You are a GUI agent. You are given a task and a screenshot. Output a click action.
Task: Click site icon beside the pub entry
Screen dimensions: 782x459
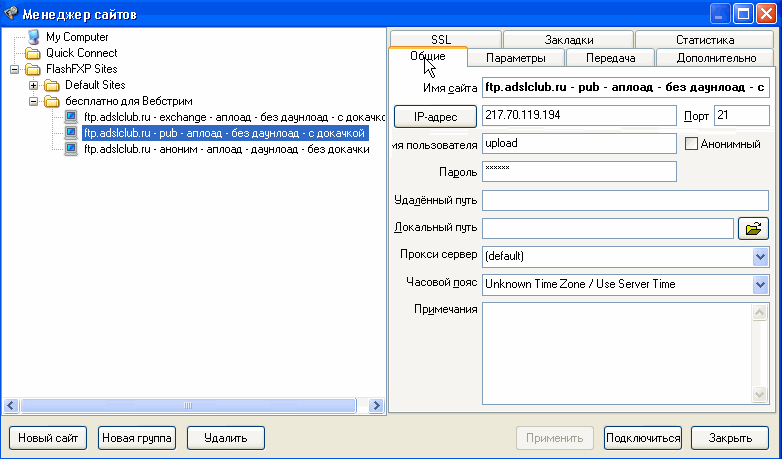[x=71, y=133]
